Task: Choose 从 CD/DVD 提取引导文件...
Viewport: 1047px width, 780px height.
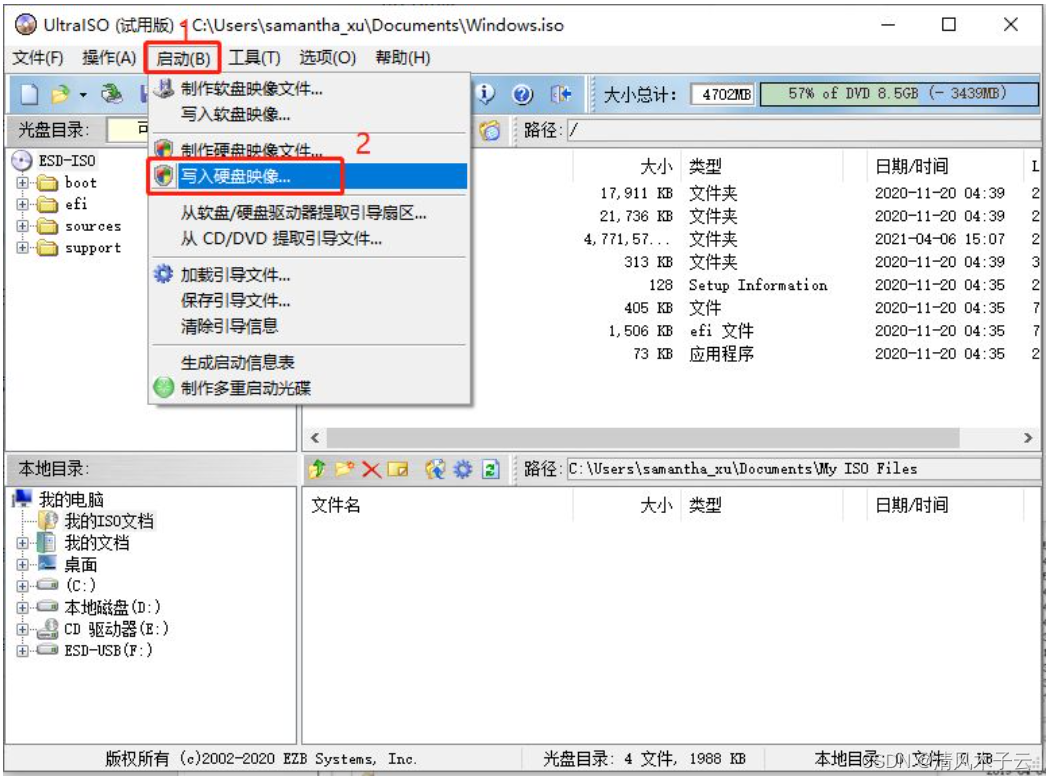Action: pyautogui.click(x=309, y=238)
